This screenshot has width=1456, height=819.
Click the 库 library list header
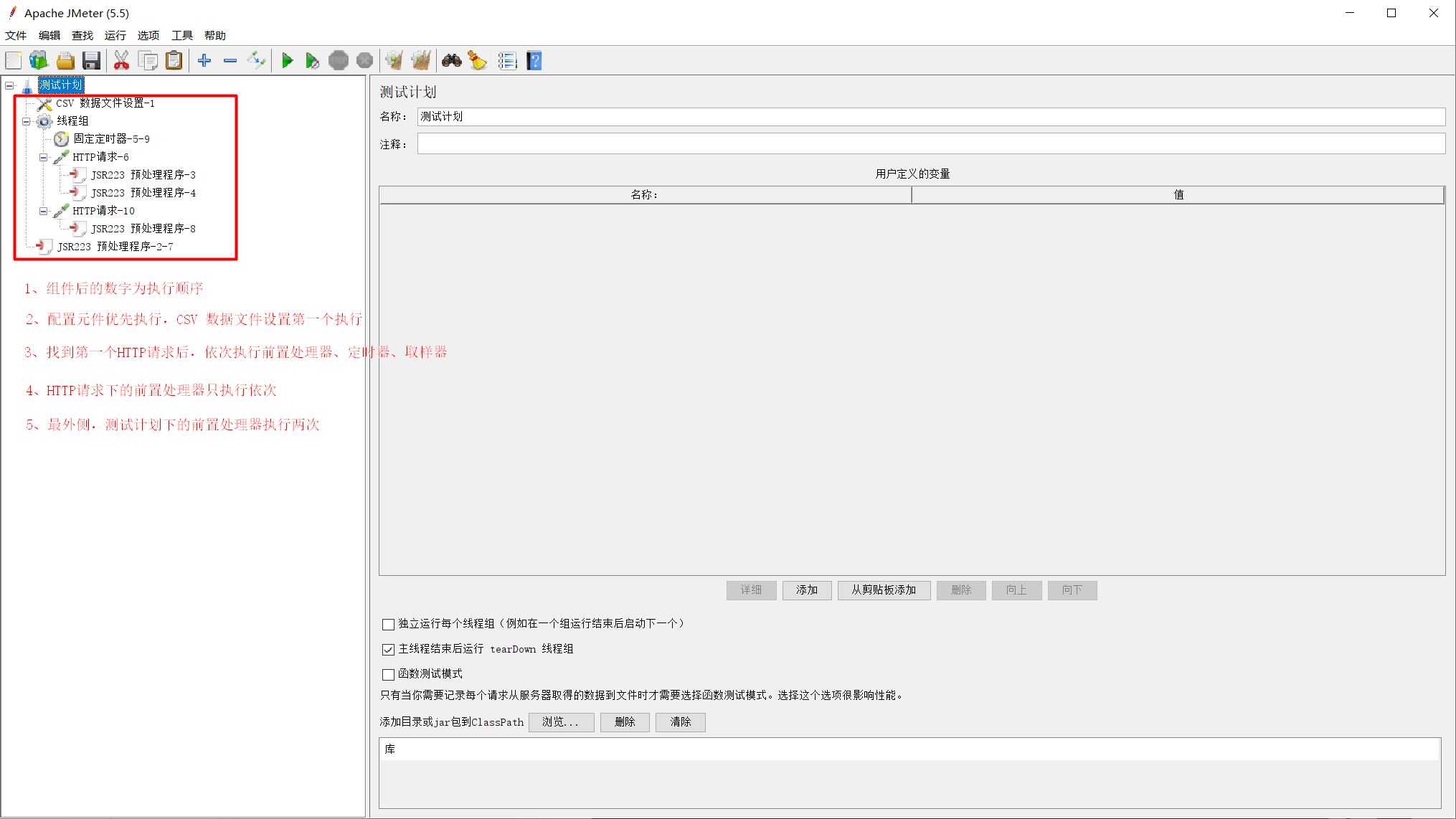pos(909,749)
